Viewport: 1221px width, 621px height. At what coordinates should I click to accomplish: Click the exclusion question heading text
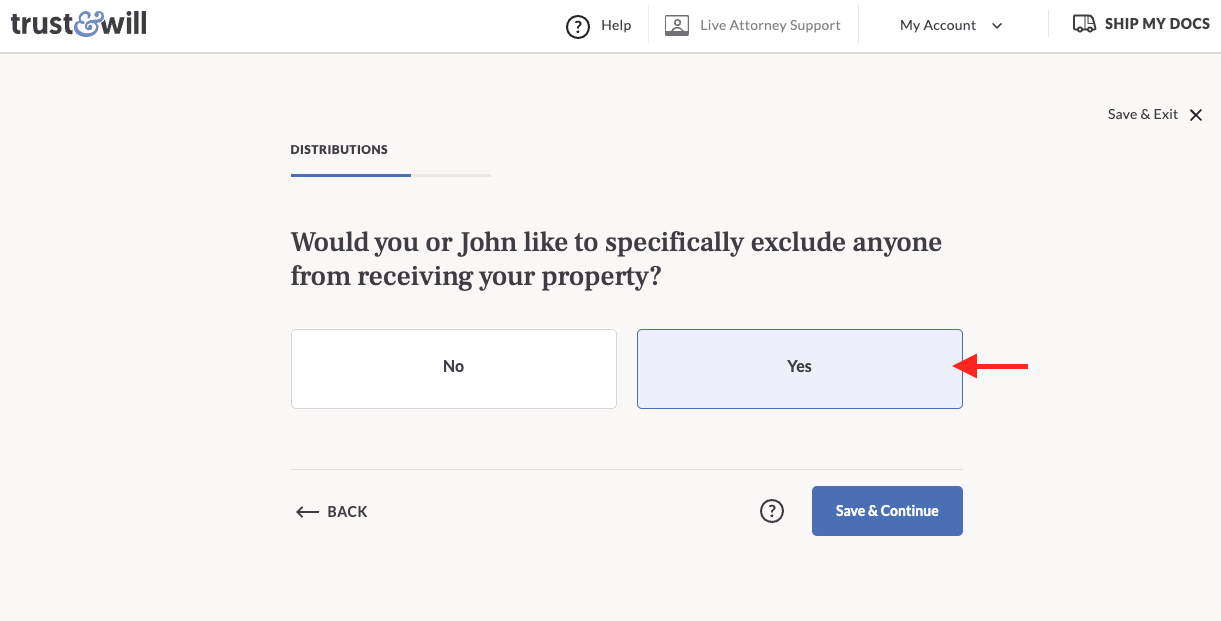616,259
